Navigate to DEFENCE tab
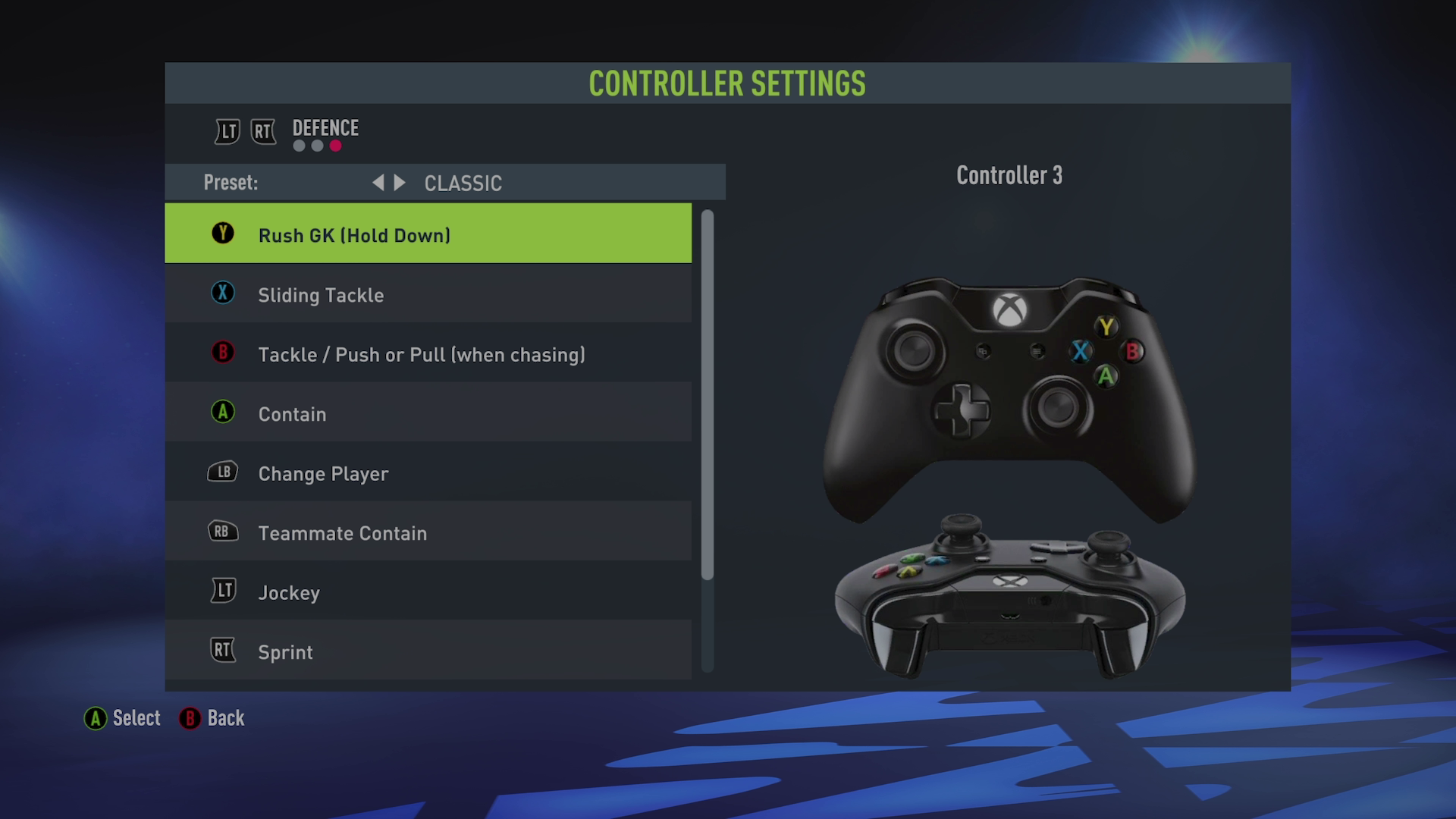 point(325,127)
